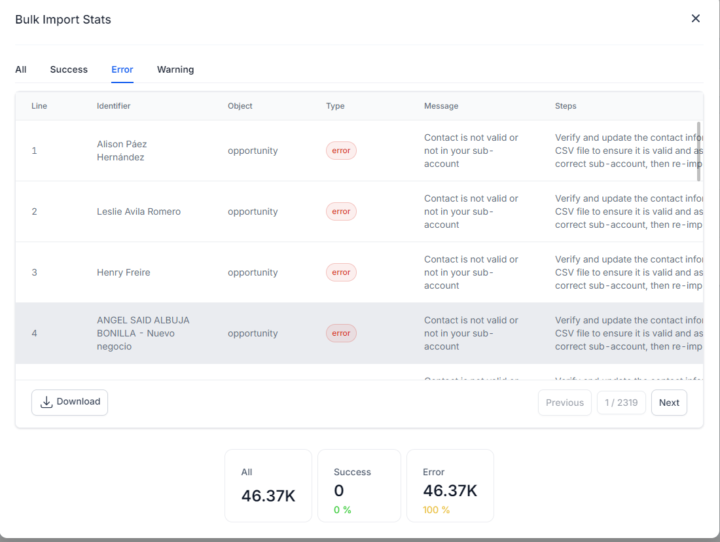720x542 pixels.
Task: Click opportunity in line 4 row
Action: coord(253,333)
